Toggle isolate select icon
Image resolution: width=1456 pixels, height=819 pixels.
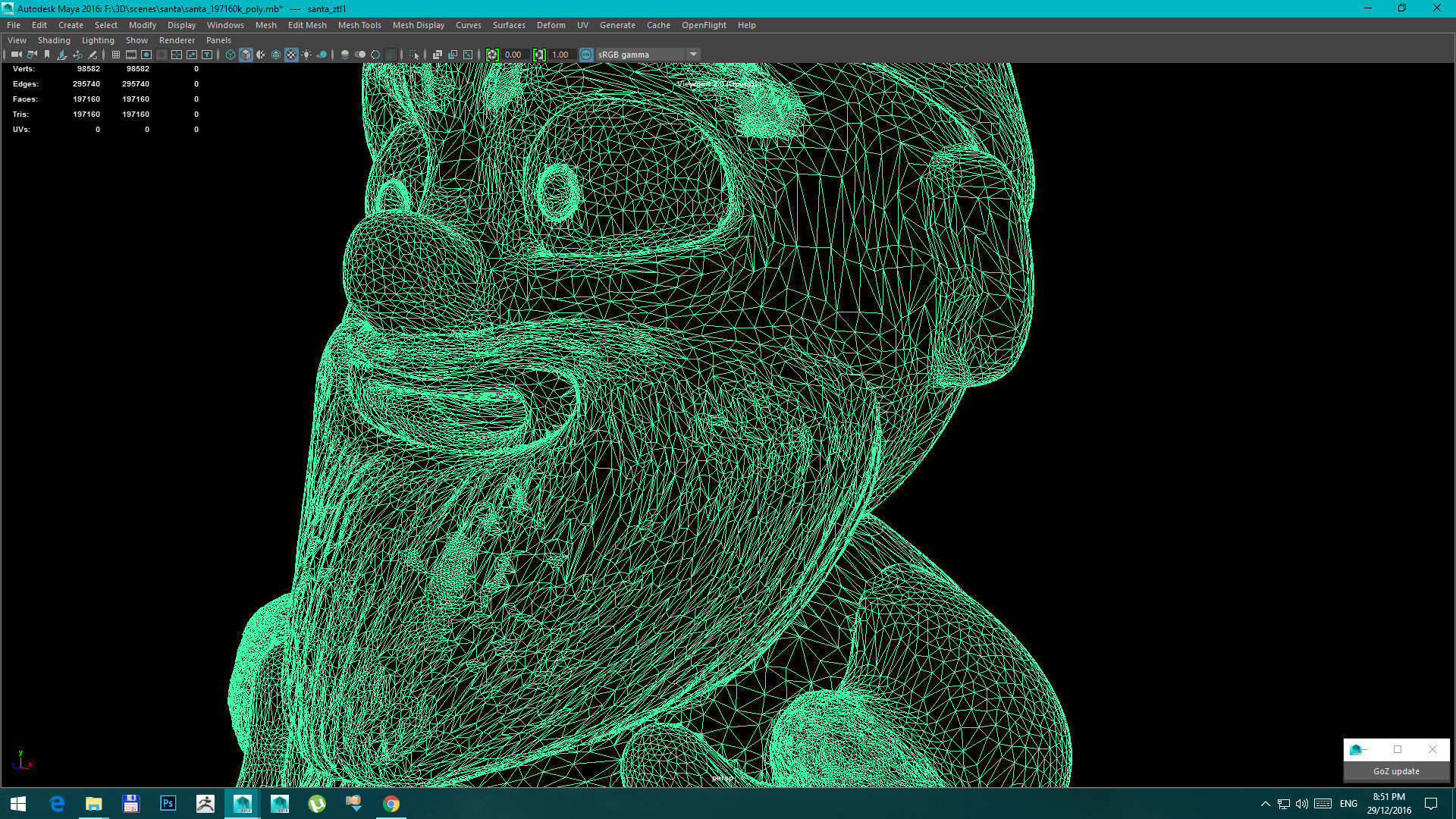click(x=414, y=55)
